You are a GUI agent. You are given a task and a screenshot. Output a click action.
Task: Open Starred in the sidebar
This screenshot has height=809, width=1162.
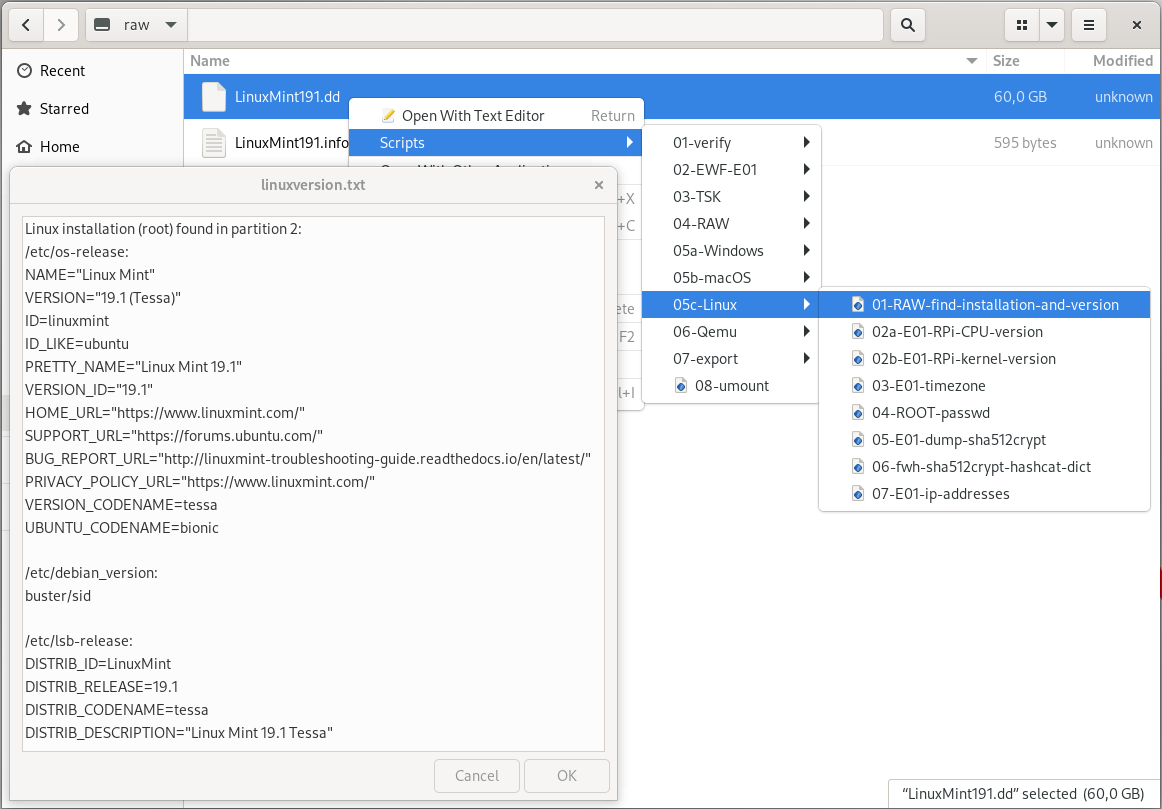pyautogui.click(x=64, y=109)
